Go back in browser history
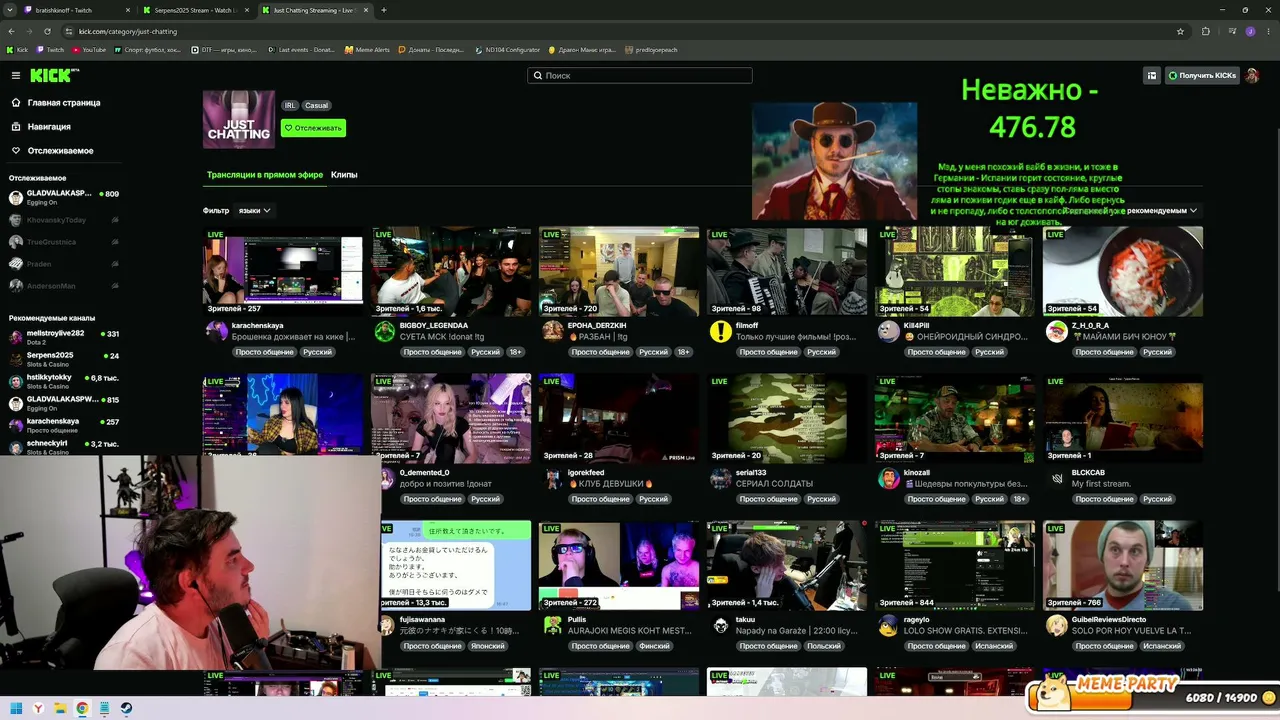The image size is (1280, 720). point(11,31)
